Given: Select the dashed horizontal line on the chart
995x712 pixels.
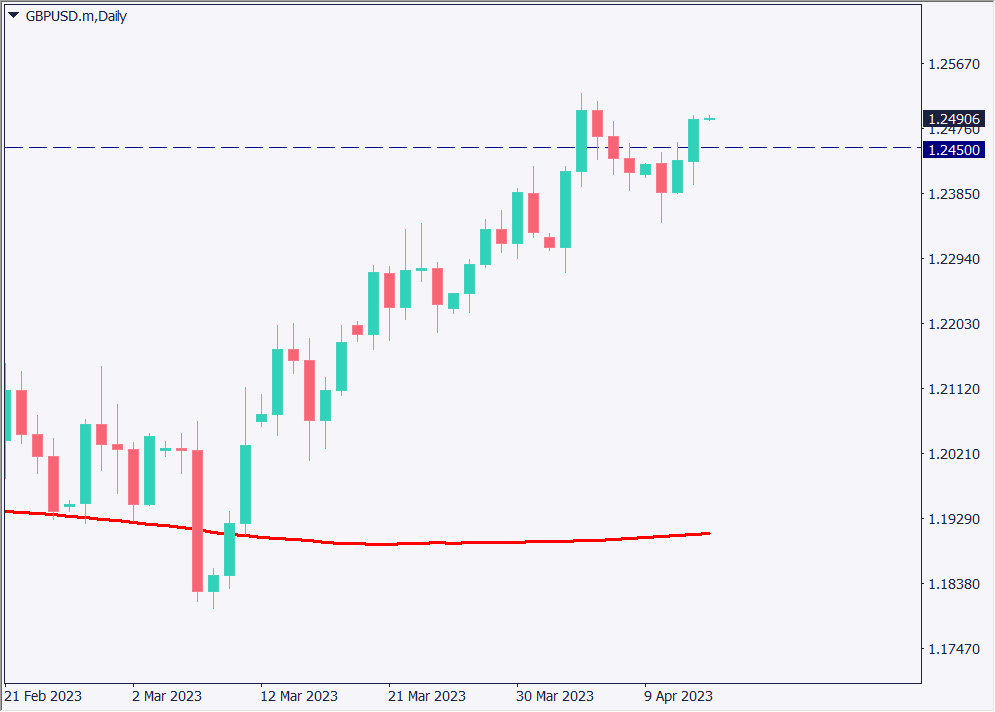Looking at the screenshot, I should (300, 147).
